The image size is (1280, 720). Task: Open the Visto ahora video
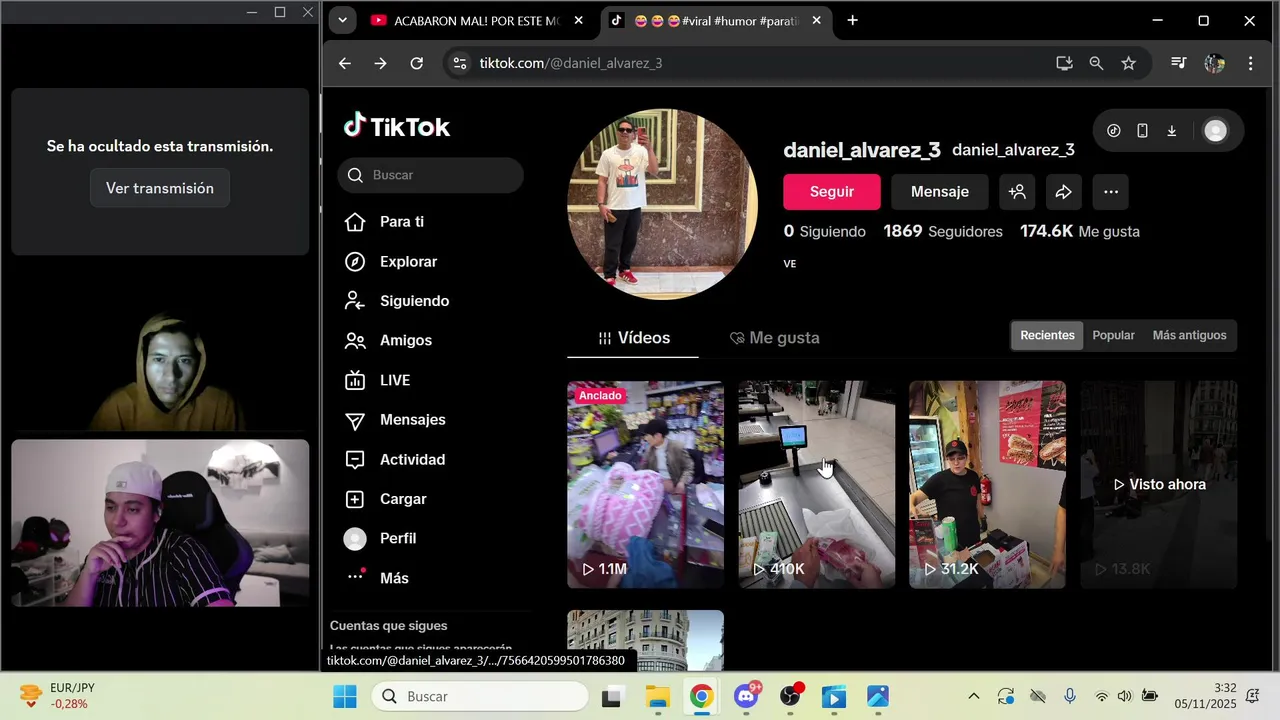pyautogui.click(x=1158, y=484)
